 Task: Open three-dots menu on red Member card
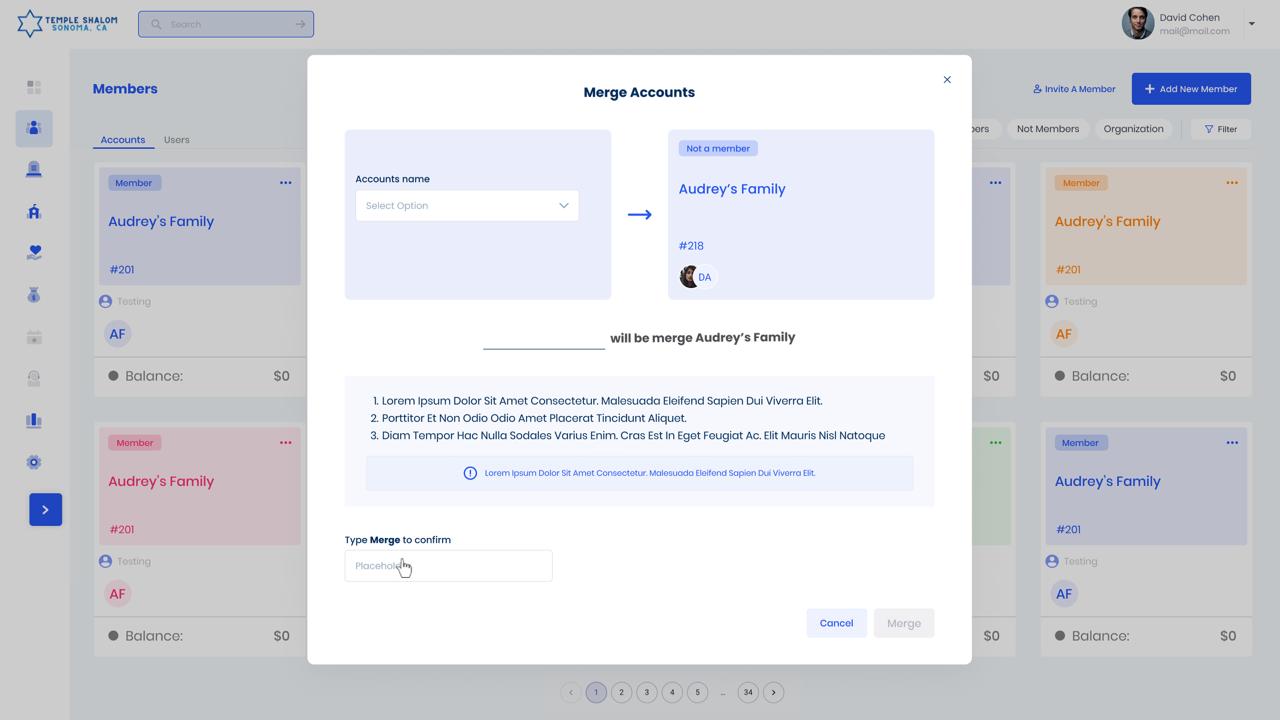tap(285, 443)
